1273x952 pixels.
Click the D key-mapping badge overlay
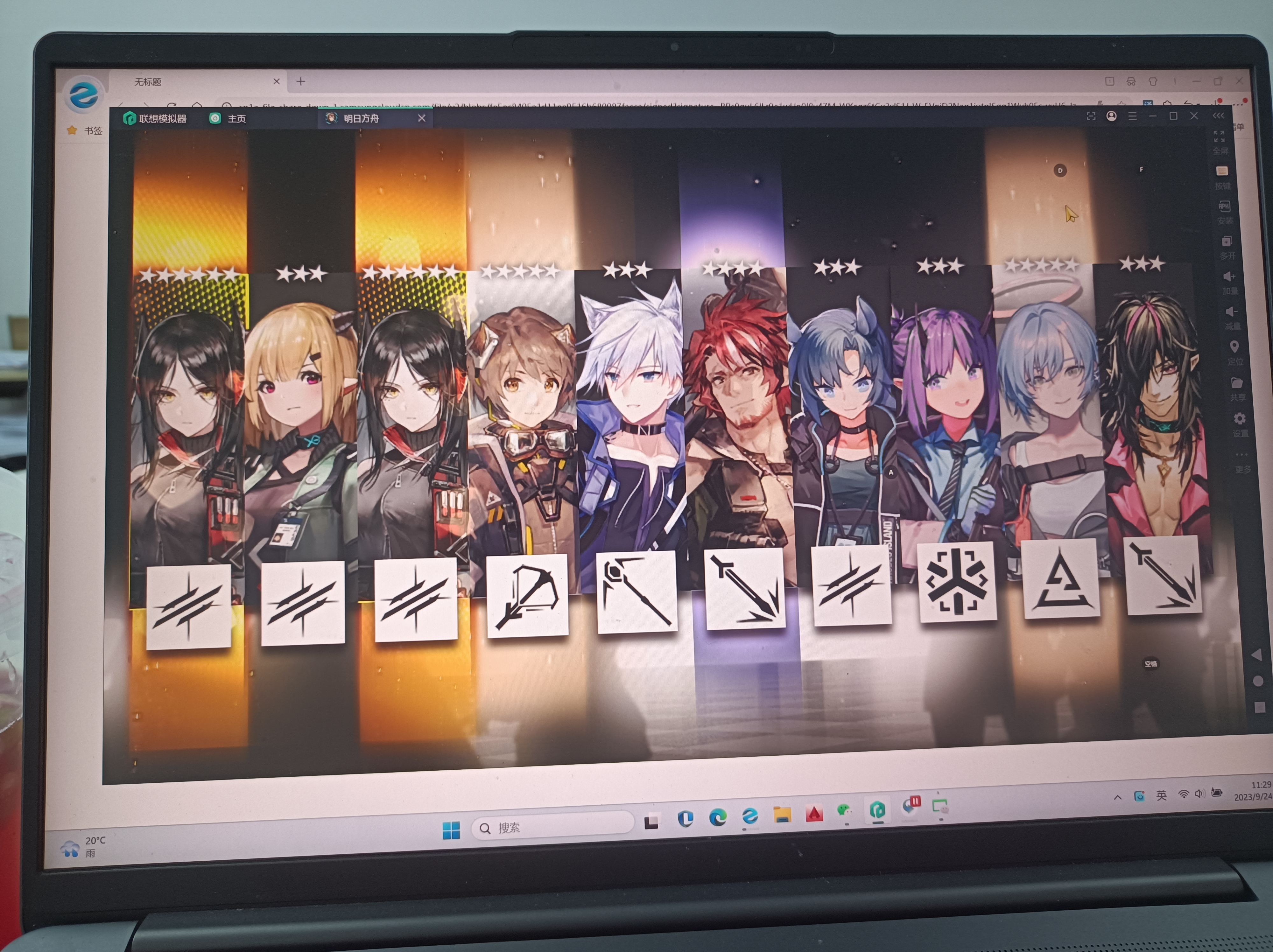pyautogui.click(x=1060, y=170)
